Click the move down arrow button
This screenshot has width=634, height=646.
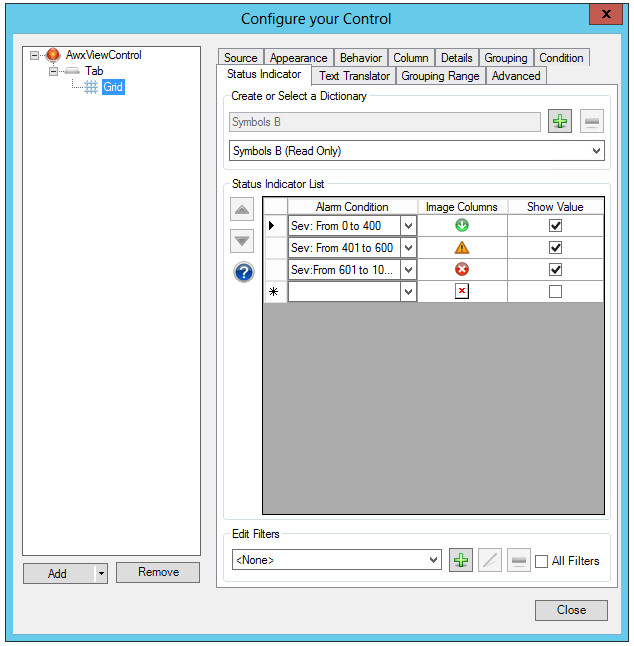(x=242, y=241)
